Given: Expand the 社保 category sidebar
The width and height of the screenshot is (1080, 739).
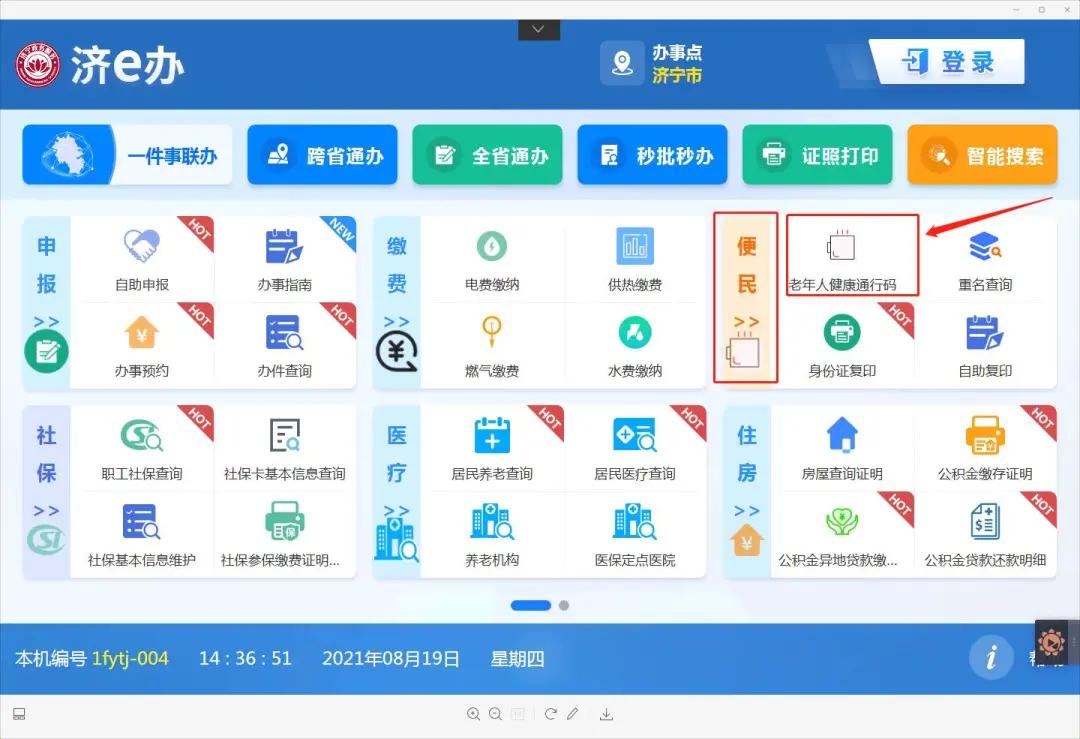Looking at the screenshot, I should click(46, 492).
